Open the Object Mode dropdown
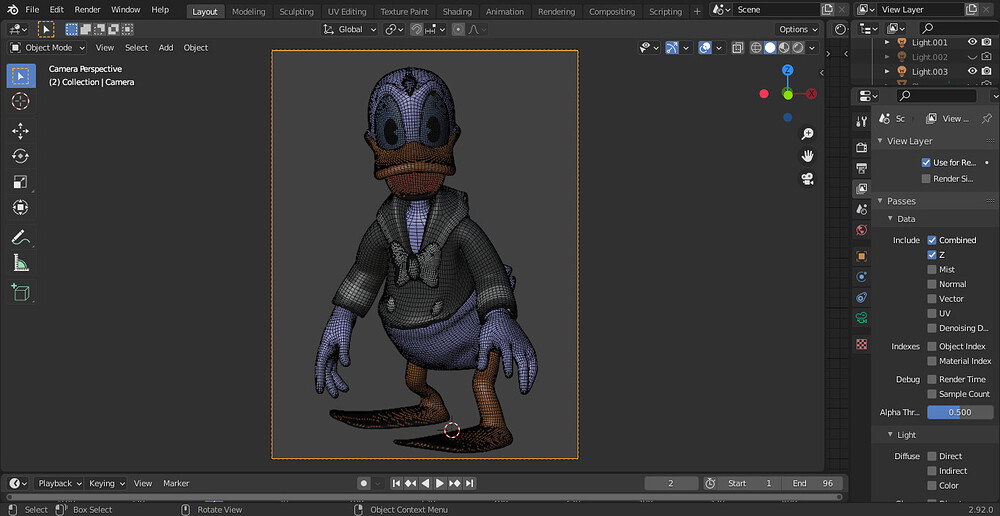 [x=47, y=47]
